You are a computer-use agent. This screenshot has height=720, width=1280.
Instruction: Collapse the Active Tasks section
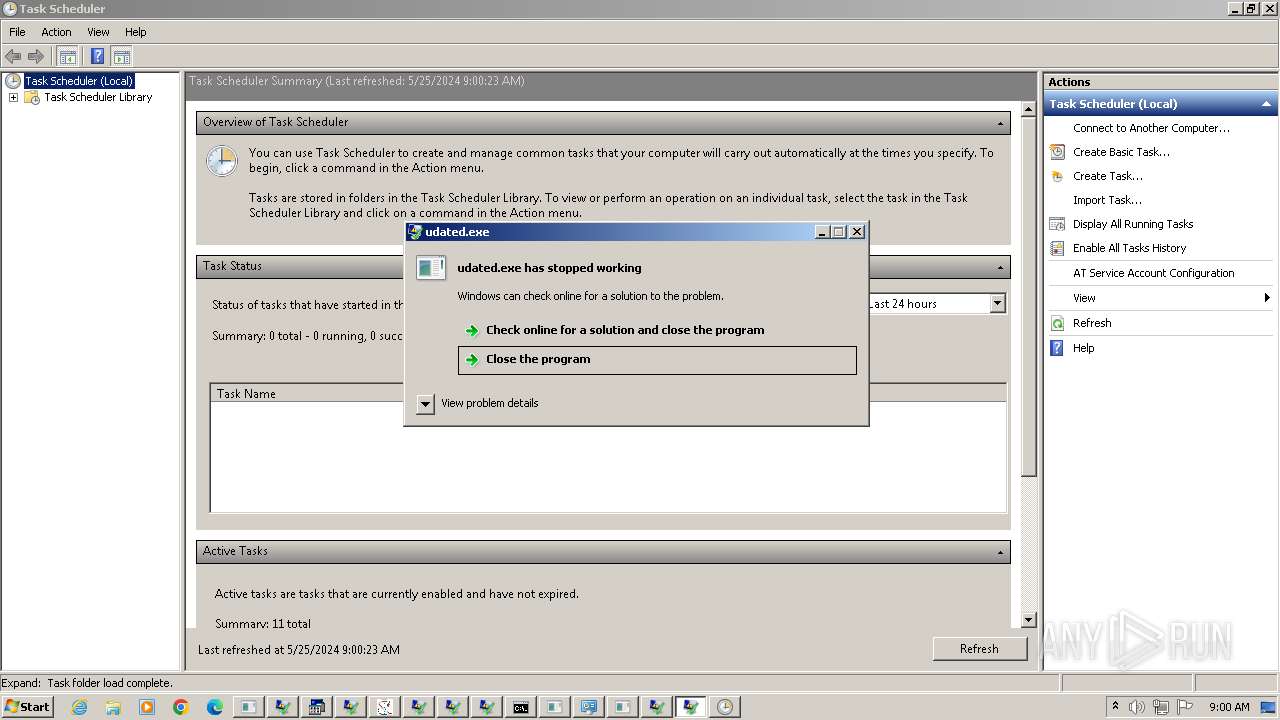[x=1000, y=552]
